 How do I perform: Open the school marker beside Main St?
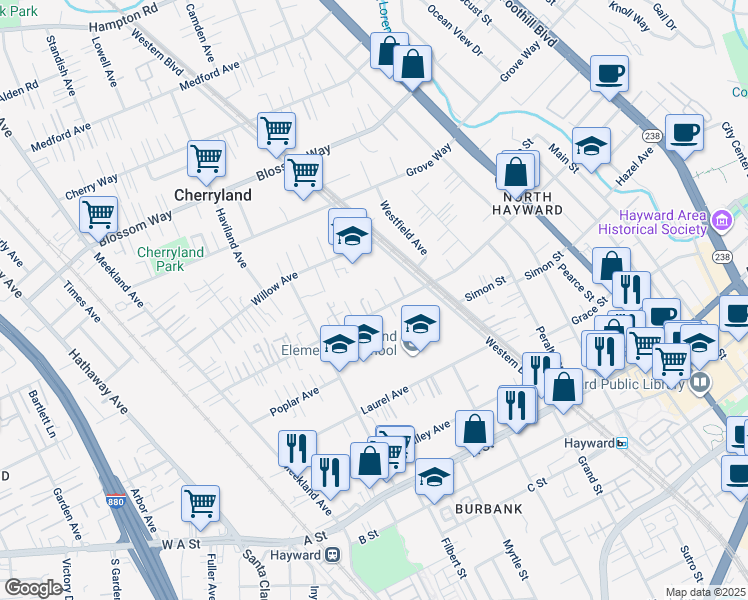tap(591, 145)
